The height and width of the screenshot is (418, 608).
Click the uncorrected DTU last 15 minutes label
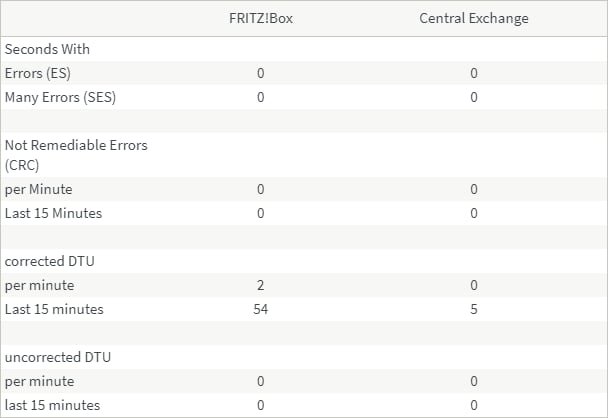tap(52, 405)
